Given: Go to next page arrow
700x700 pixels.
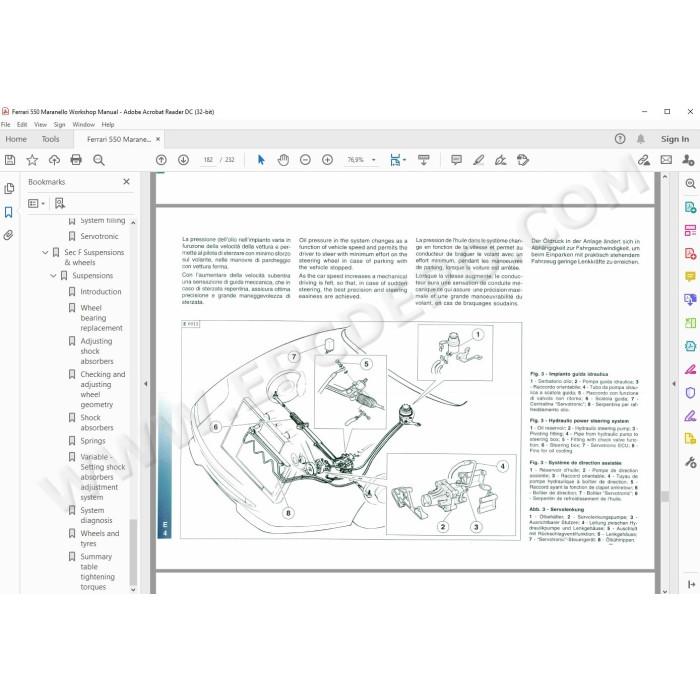Looking at the screenshot, I should (x=183, y=160).
